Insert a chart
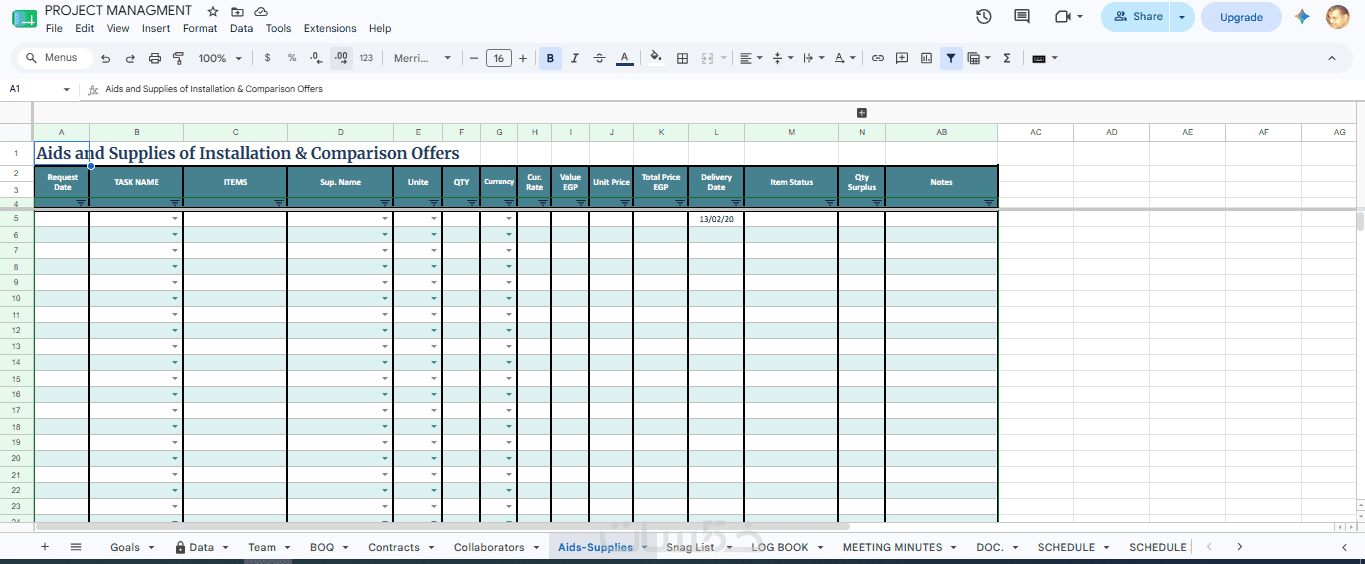Screen dimensions: 1365x564 click(x=926, y=58)
